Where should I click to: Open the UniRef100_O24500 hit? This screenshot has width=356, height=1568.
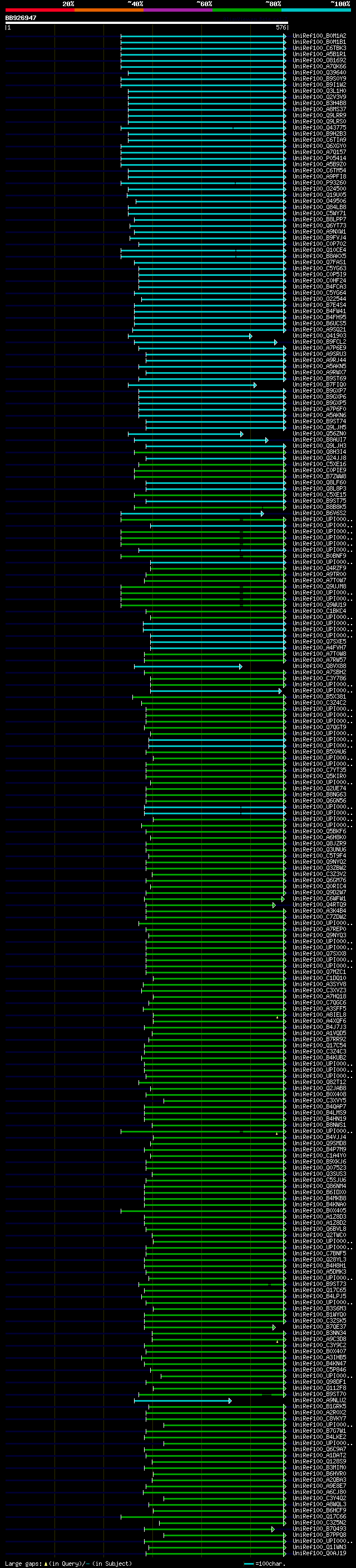coord(319,189)
